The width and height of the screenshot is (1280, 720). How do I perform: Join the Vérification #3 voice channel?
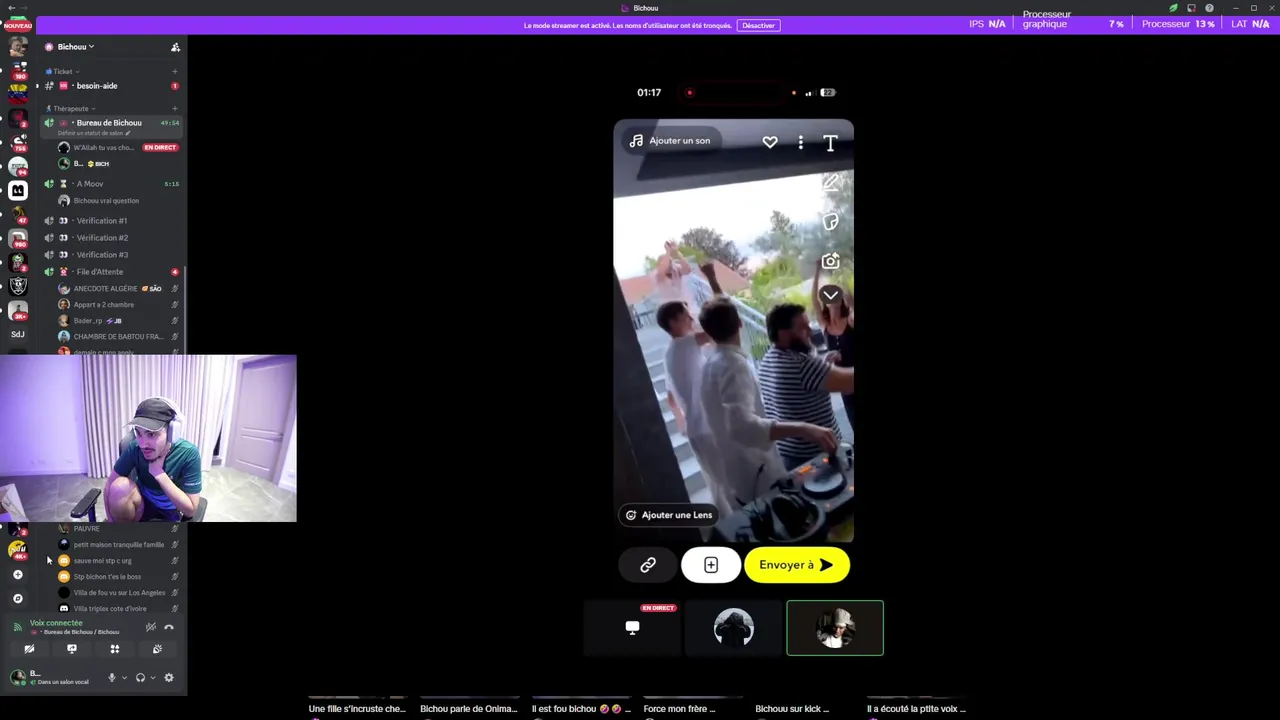click(x=112, y=255)
